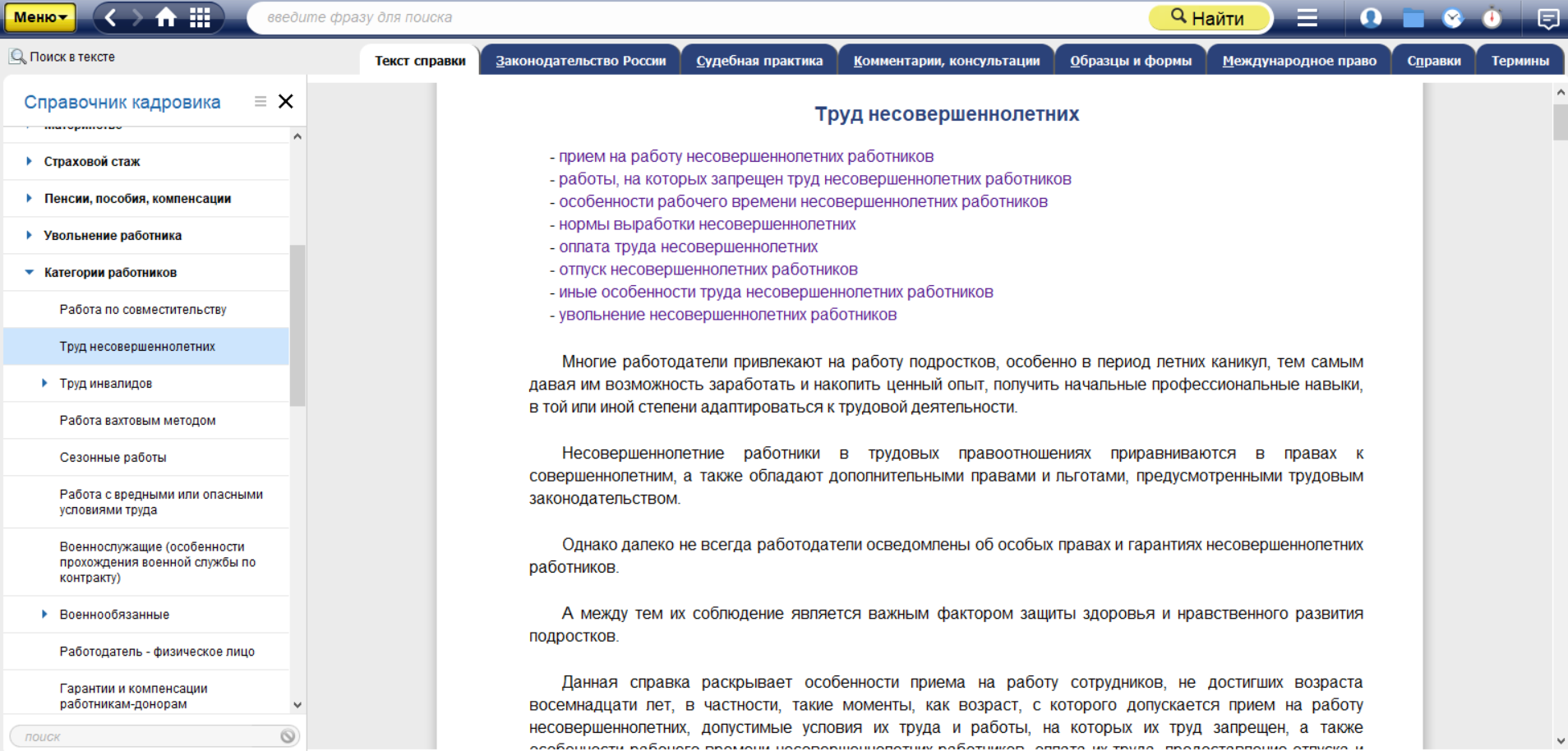Open the Образцы и формы tab
The width and height of the screenshot is (1568, 751).
click(x=1130, y=61)
